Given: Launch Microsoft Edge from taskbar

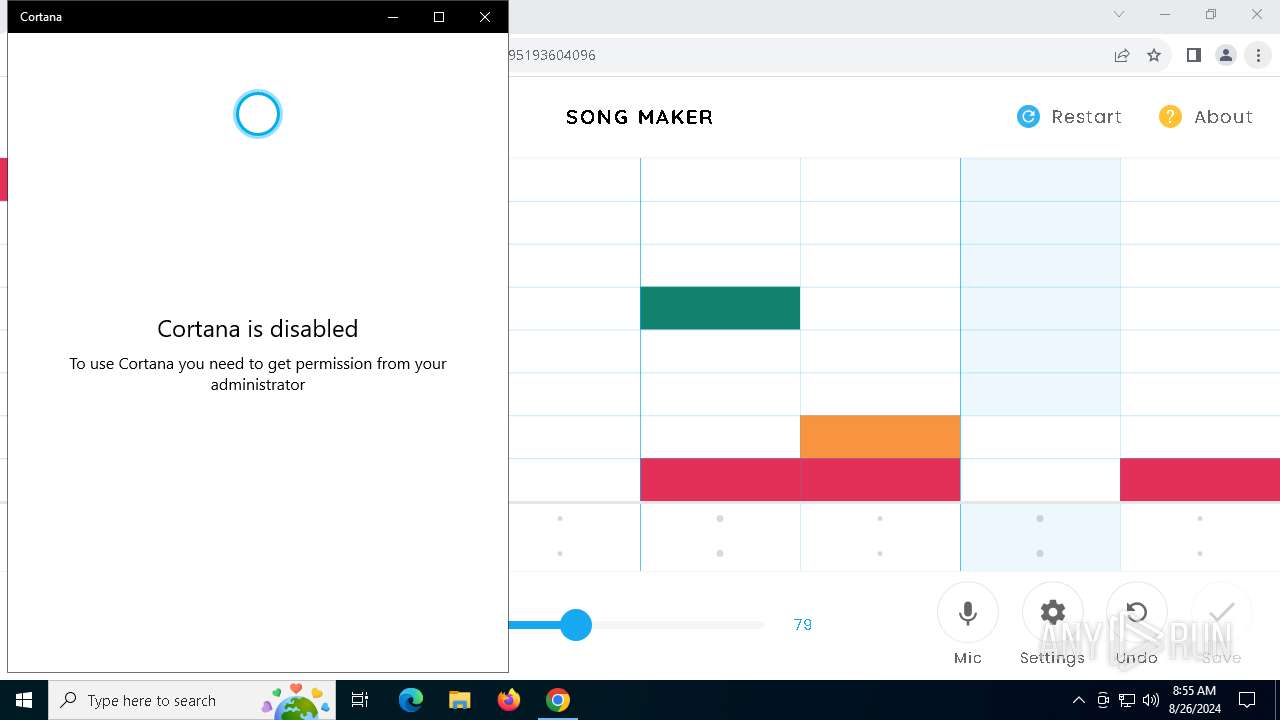Looking at the screenshot, I should point(411,700).
